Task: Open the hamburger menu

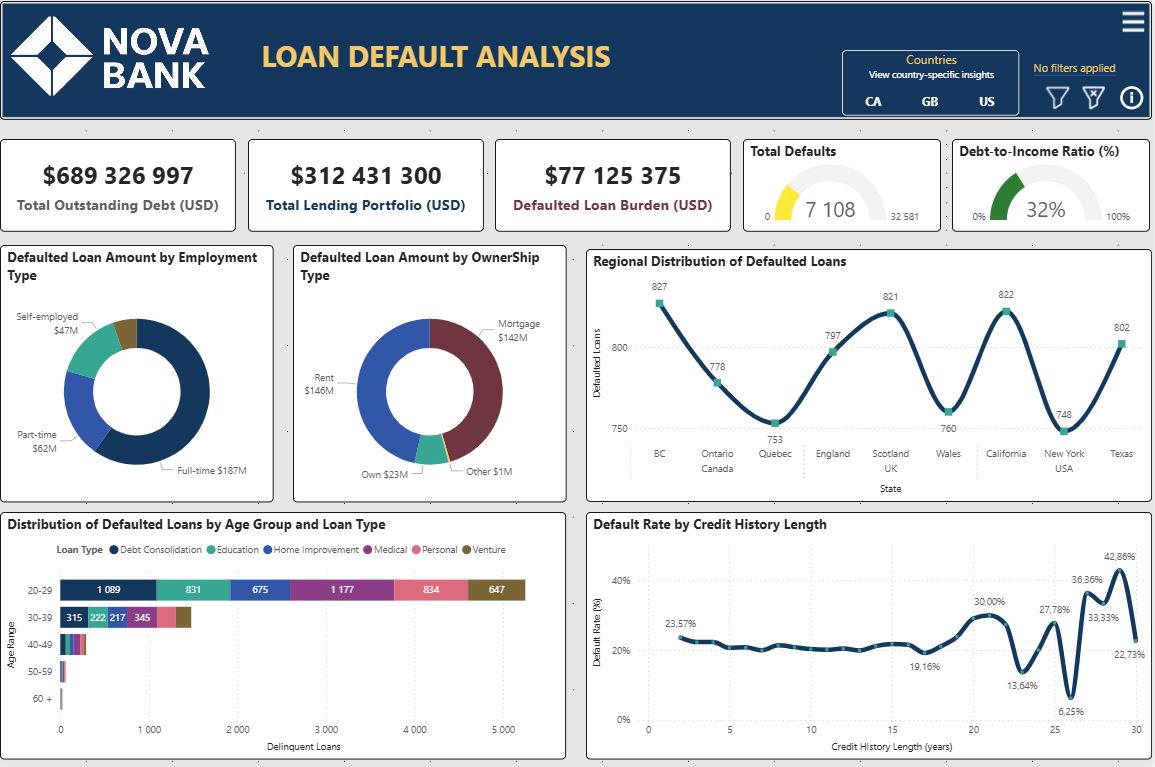Action: [1132, 22]
